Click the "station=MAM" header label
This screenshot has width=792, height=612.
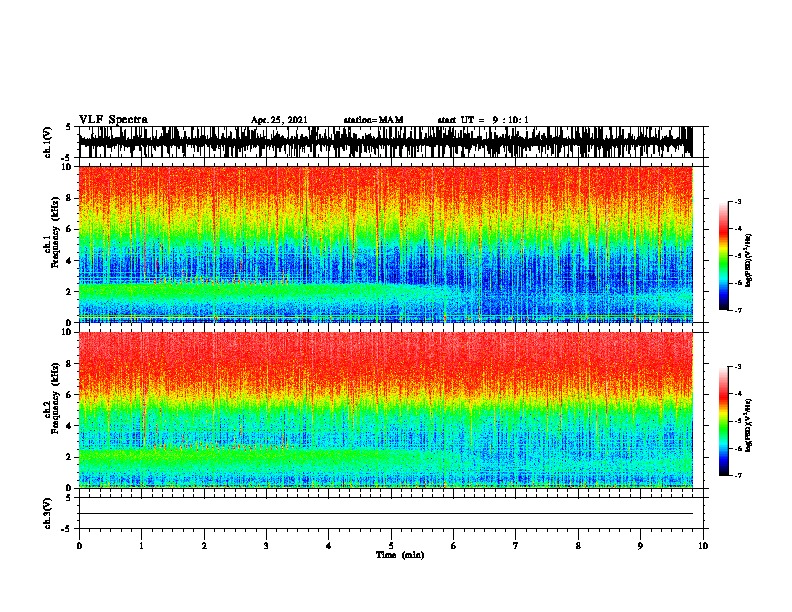pyautogui.click(x=373, y=120)
